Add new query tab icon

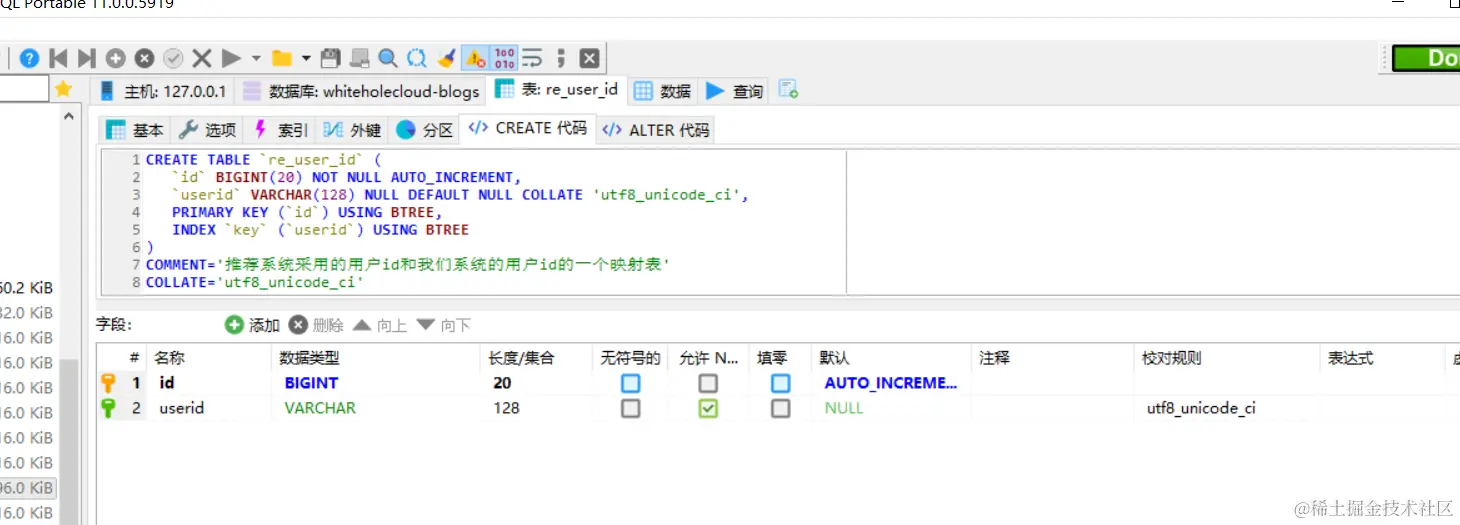point(788,90)
